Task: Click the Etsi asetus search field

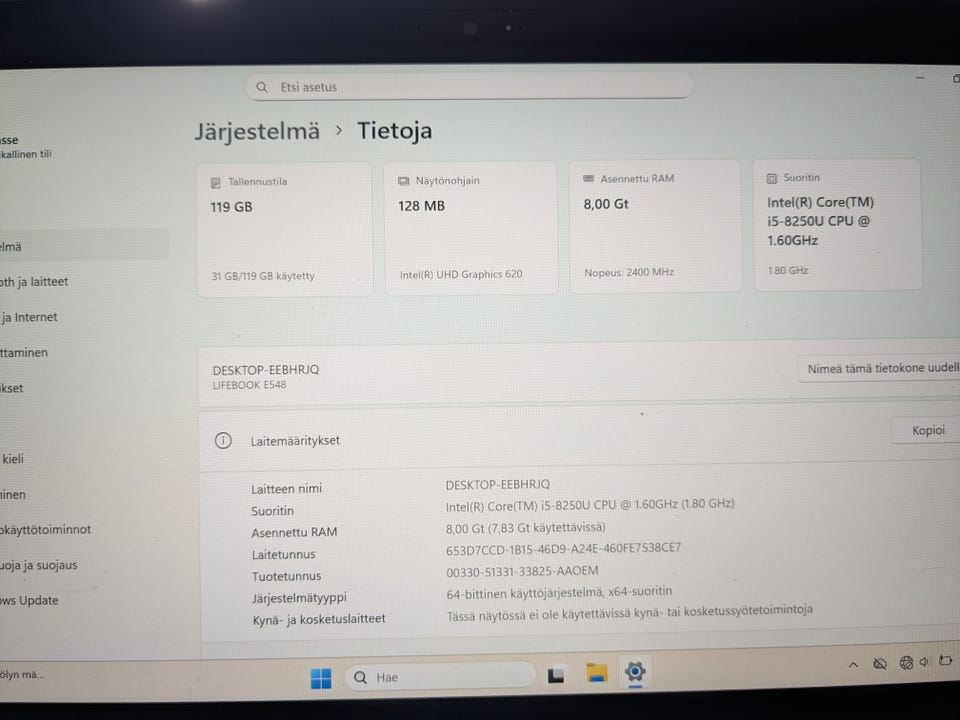Action: click(x=469, y=86)
